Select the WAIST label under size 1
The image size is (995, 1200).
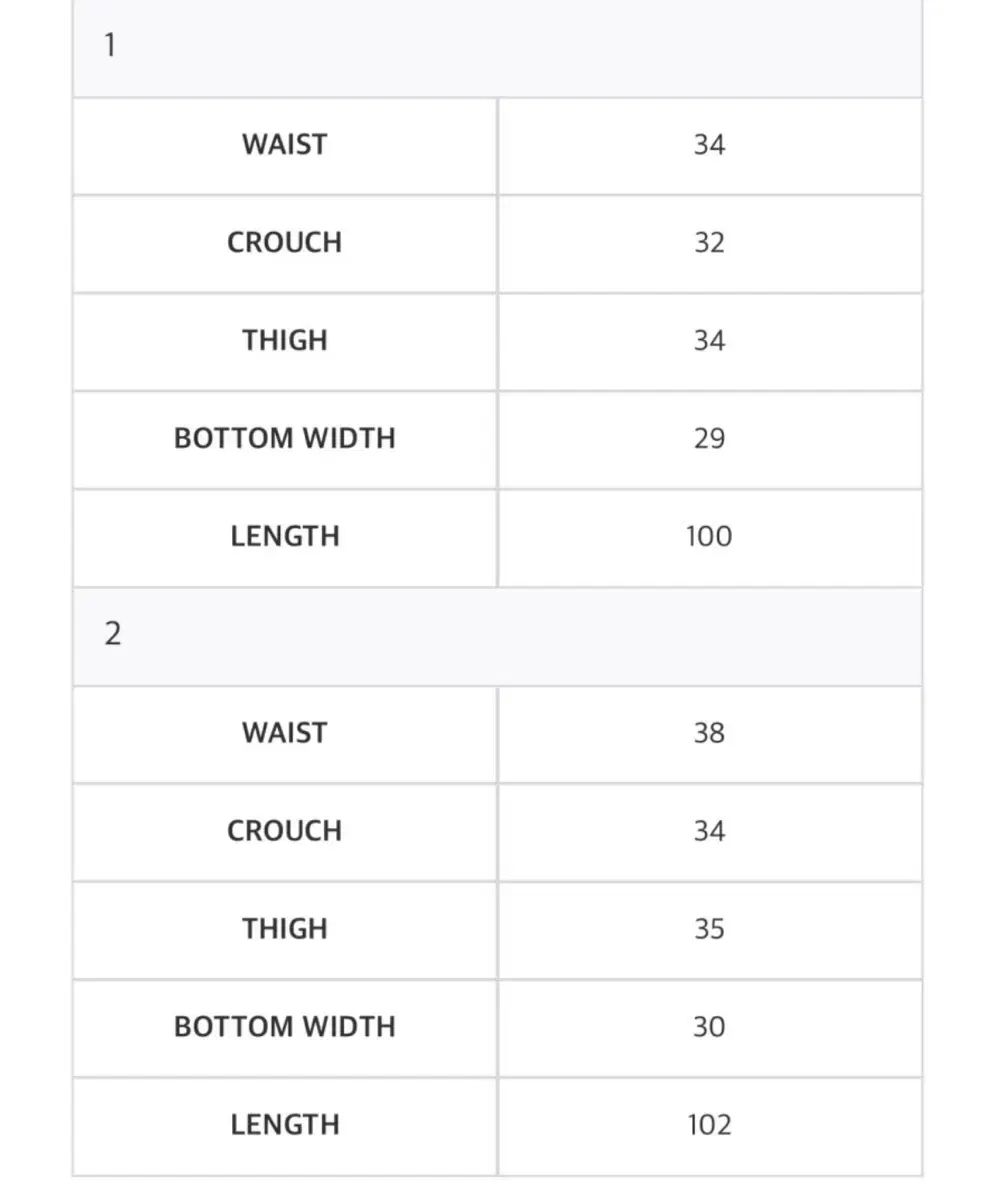tap(285, 144)
